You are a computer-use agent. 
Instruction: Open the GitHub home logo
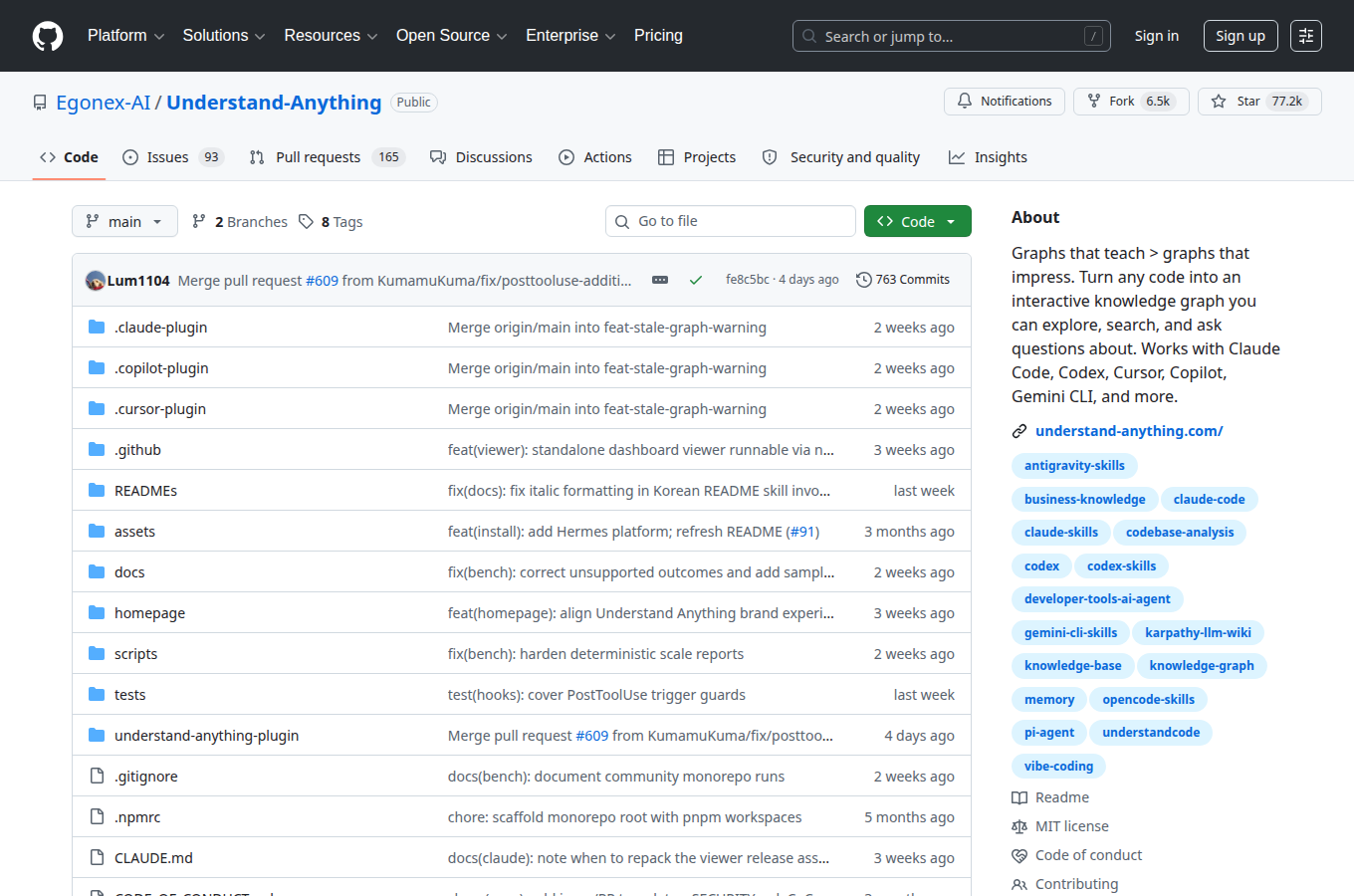(48, 36)
